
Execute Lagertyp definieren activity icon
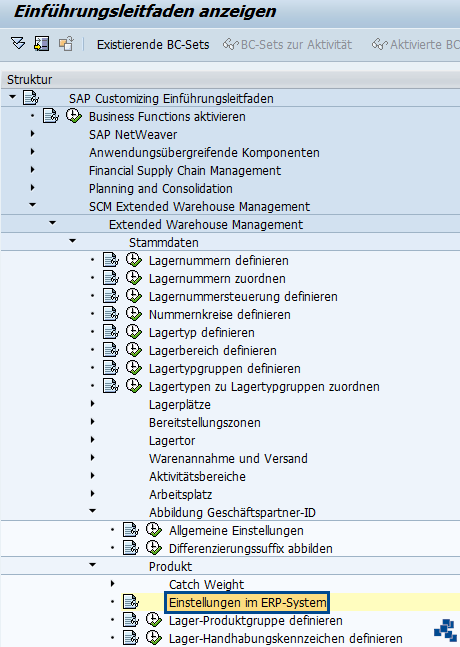pos(134,332)
